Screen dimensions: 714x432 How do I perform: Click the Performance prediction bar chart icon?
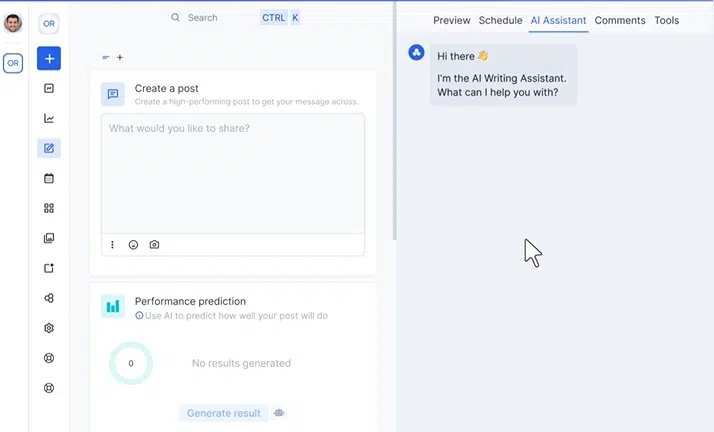pyautogui.click(x=113, y=306)
